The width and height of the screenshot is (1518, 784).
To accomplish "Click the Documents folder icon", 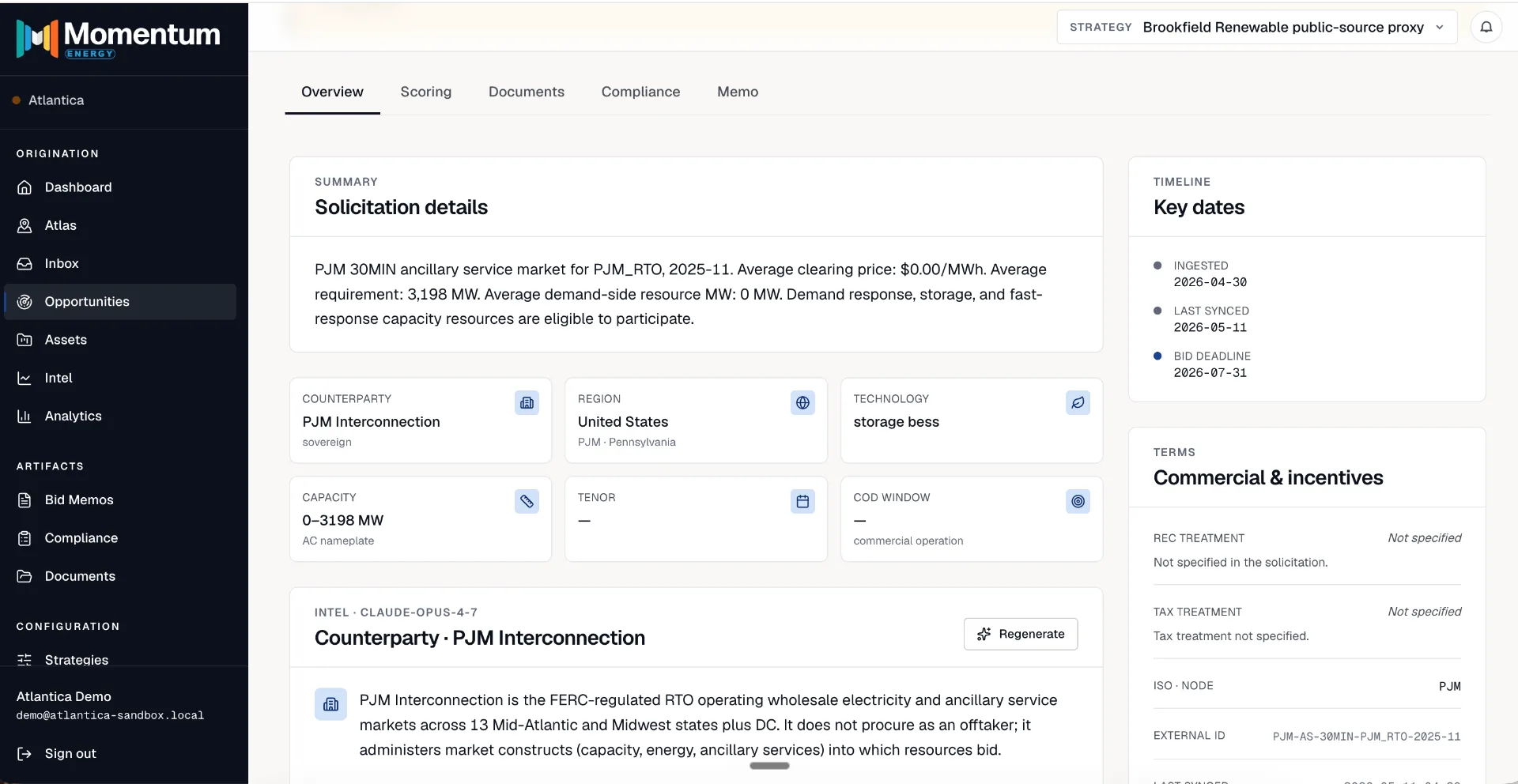I will [25, 576].
